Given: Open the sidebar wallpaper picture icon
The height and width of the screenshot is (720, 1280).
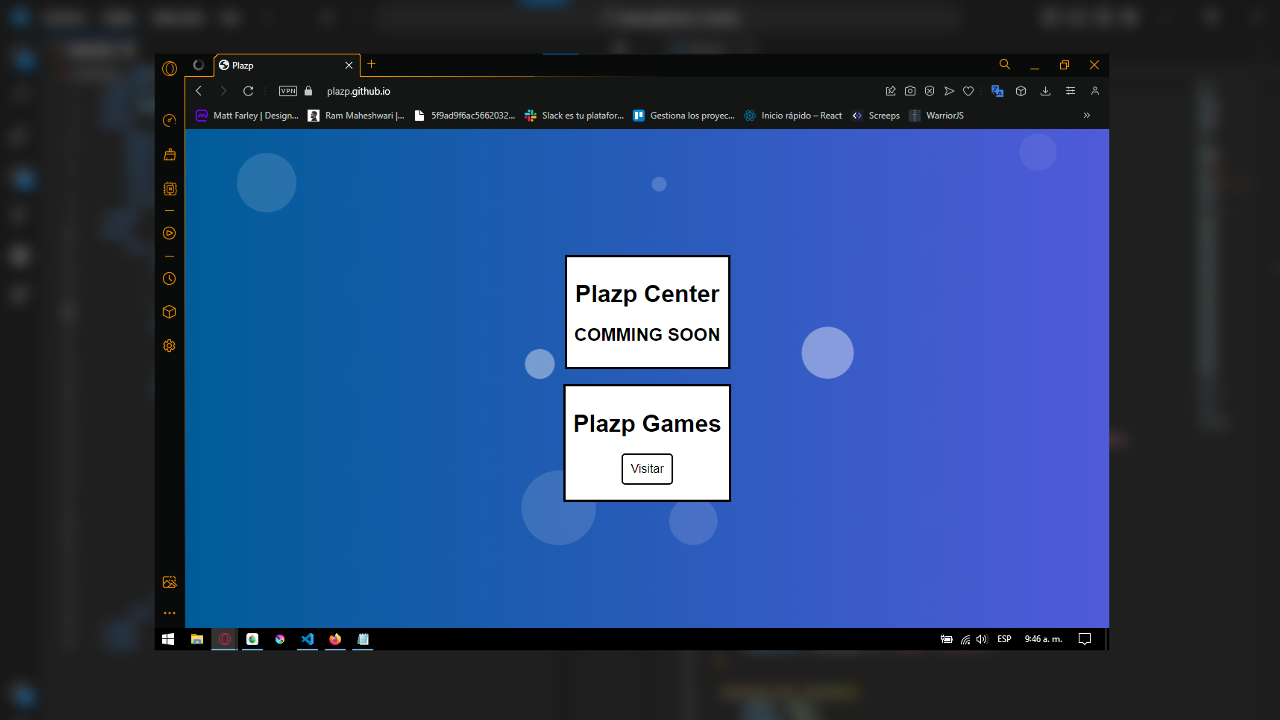Looking at the screenshot, I should 169,582.
